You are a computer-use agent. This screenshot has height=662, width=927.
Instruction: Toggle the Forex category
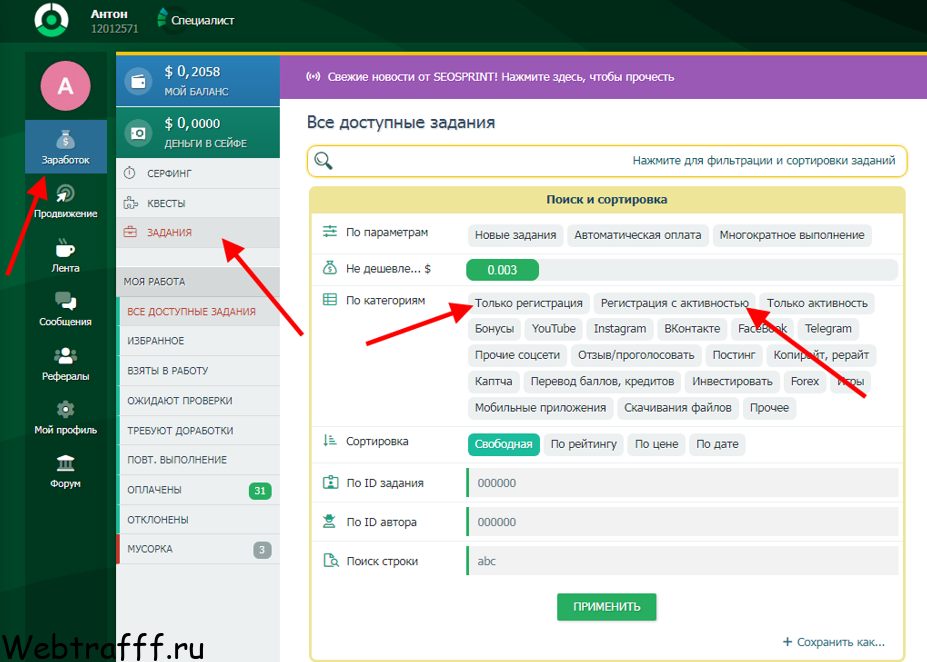click(x=805, y=381)
